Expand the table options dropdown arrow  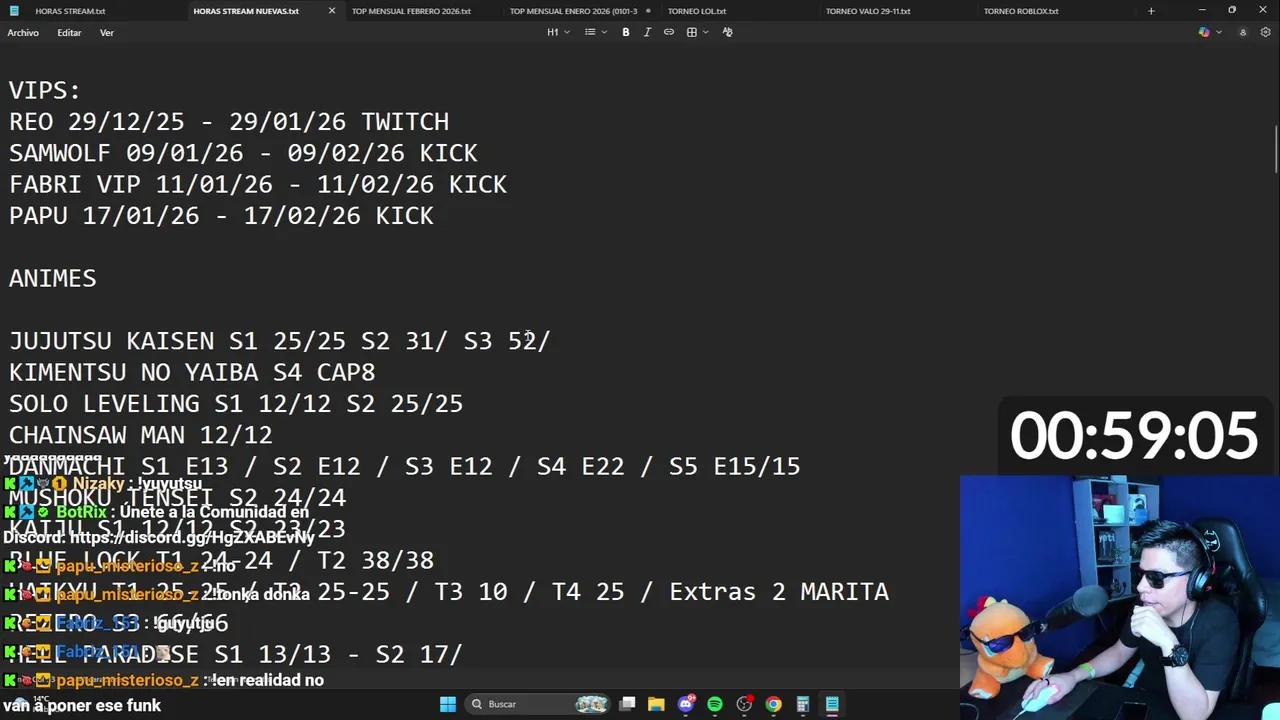[706, 32]
